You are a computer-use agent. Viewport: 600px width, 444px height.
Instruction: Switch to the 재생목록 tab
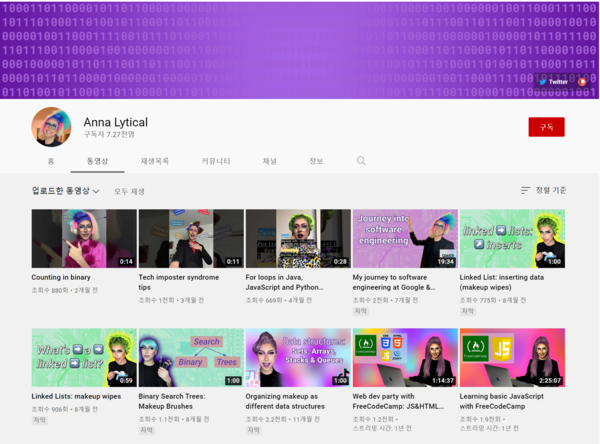pos(154,161)
